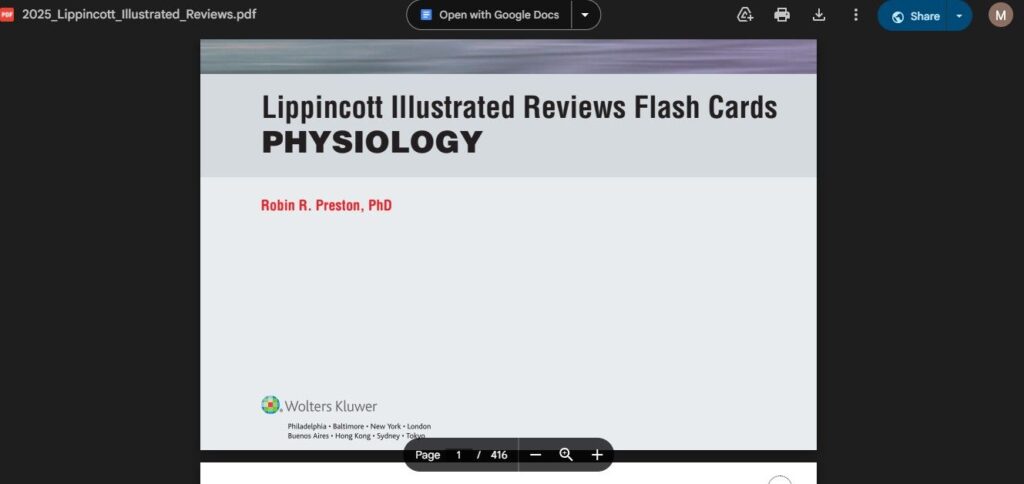Click the PHYSIOLOGY heading on the cover
1024x484 pixels.
coord(372,142)
